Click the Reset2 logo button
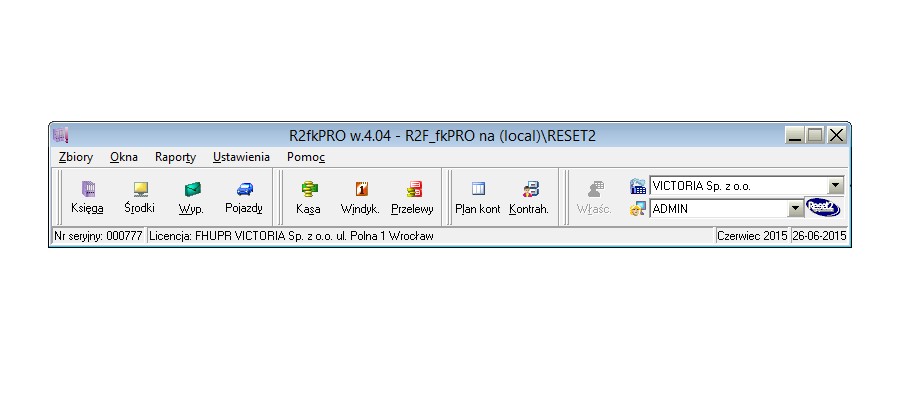The height and width of the screenshot is (401, 899). click(x=823, y=207)
